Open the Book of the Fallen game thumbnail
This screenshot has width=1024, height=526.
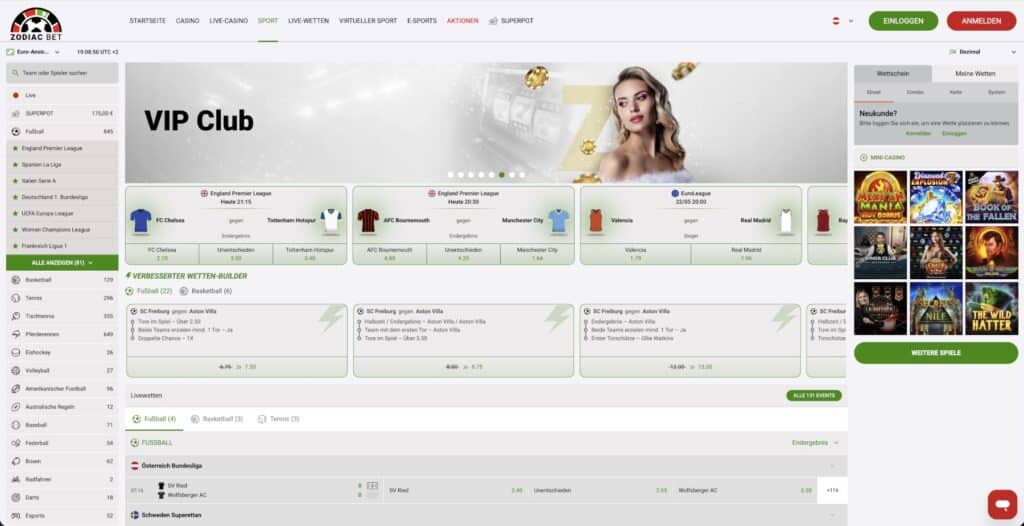991,197
